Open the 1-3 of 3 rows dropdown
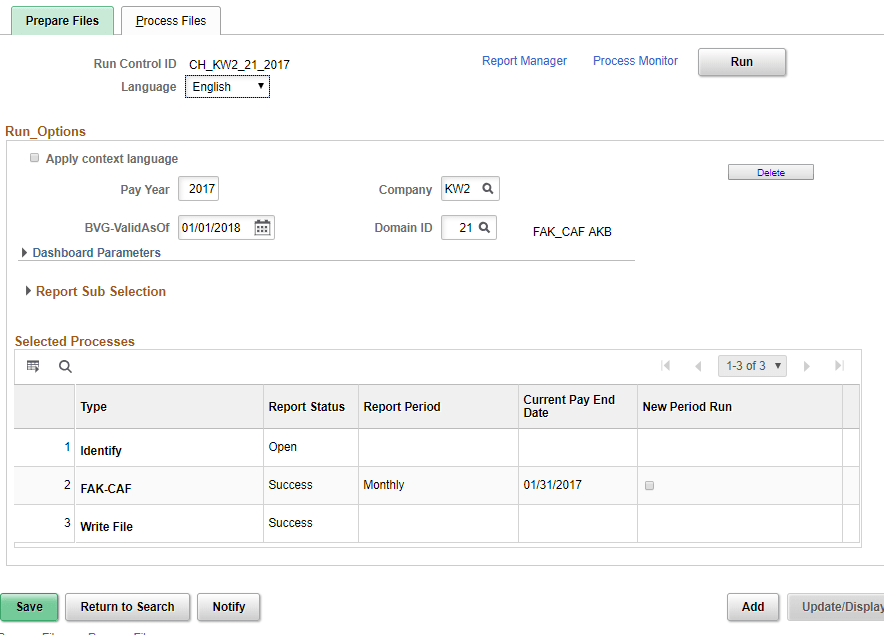Screen dimensions: 884x635 click(752, 366)
